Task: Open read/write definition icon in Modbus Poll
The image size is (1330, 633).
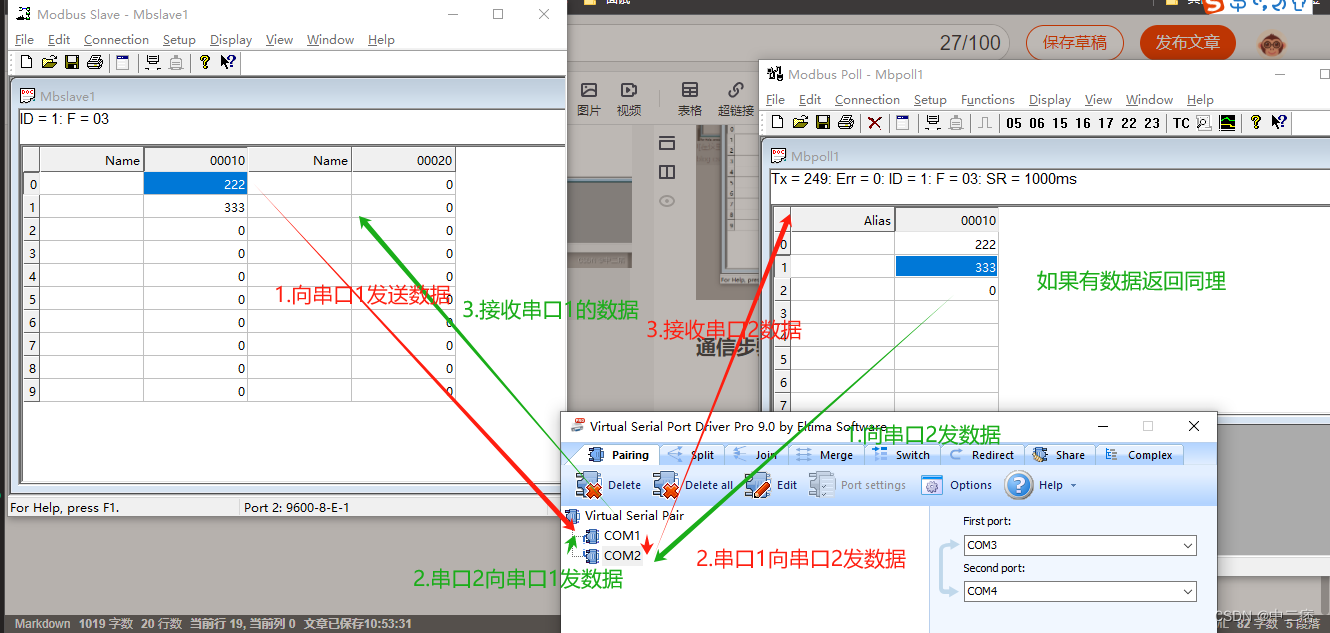Action: click(x=903, y=122)
